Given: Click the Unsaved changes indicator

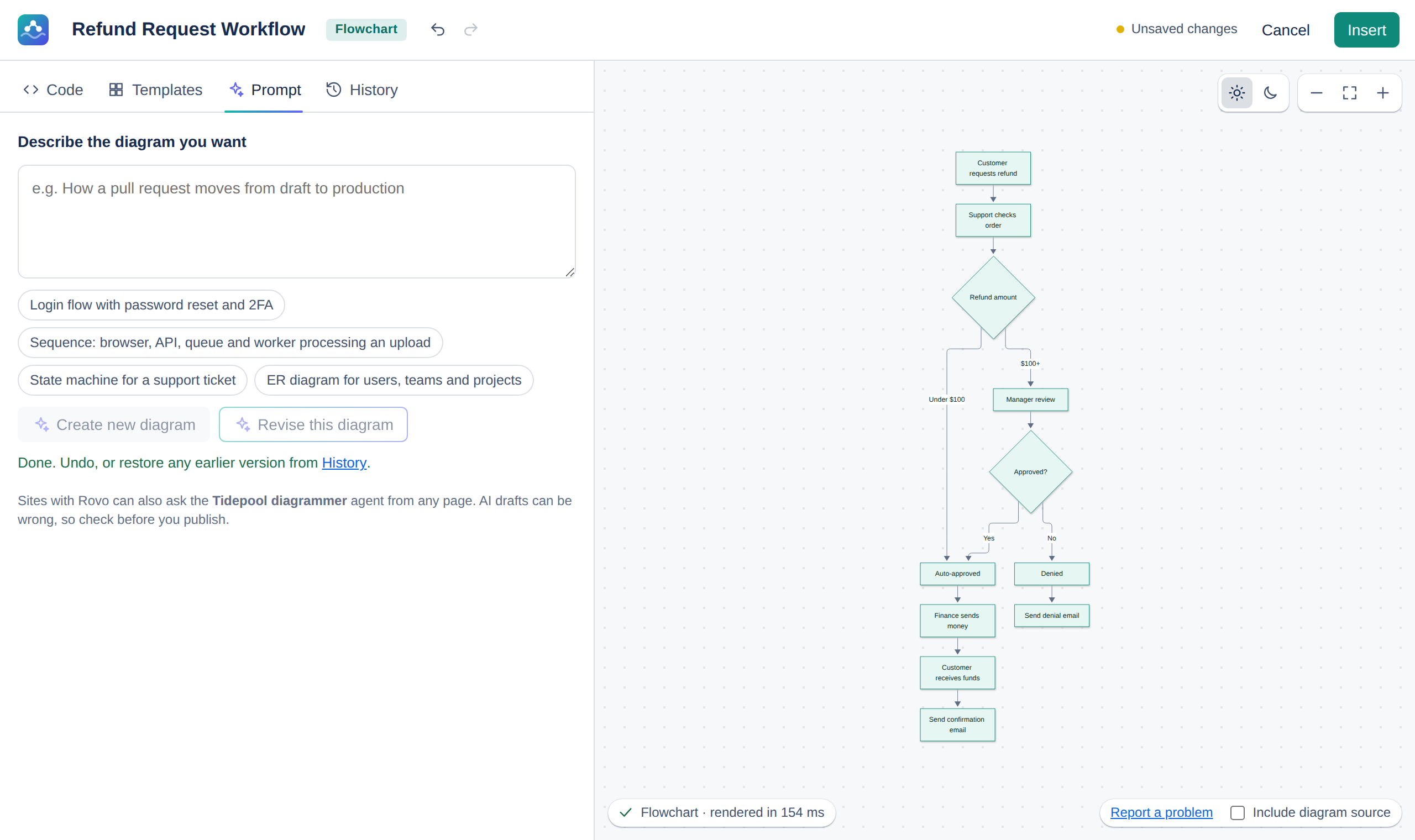Looking at the screenshot, I should click(1177, 29).
